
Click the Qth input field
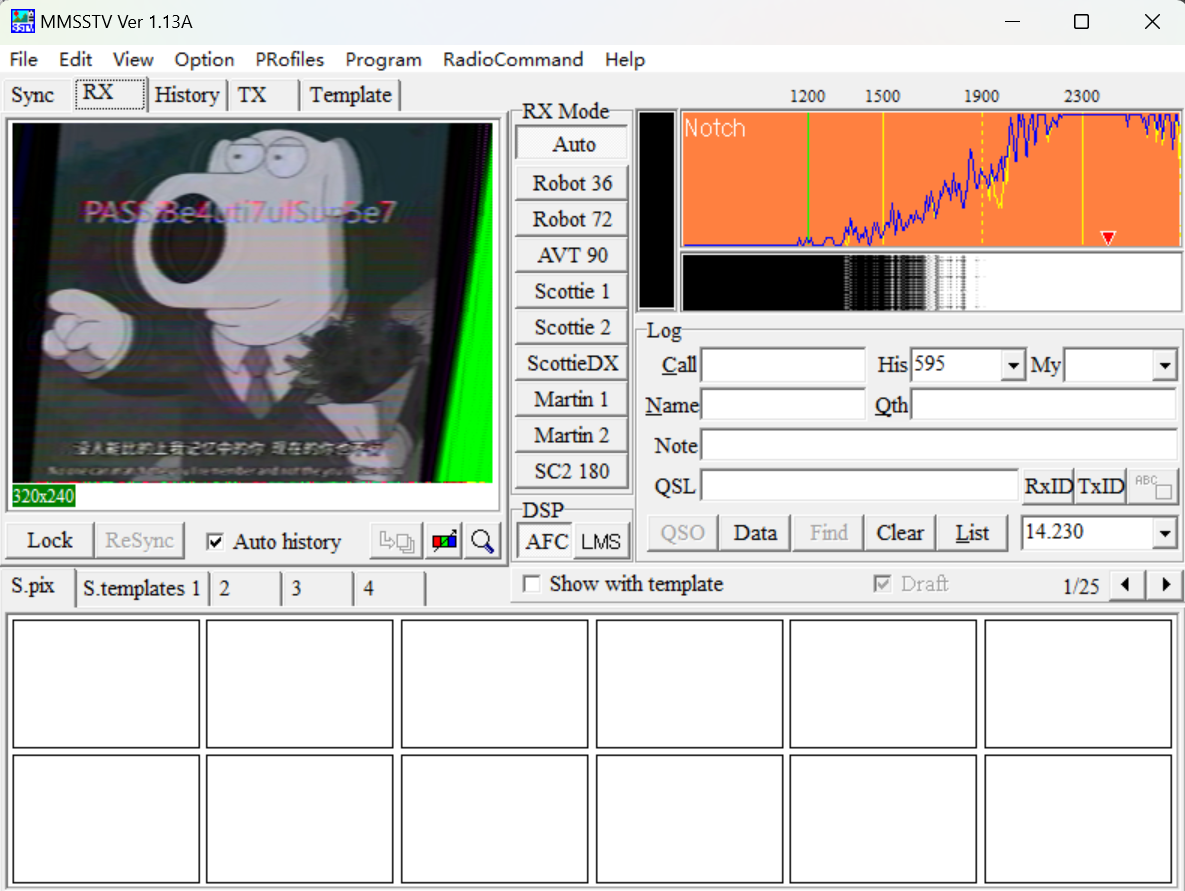1044,405
